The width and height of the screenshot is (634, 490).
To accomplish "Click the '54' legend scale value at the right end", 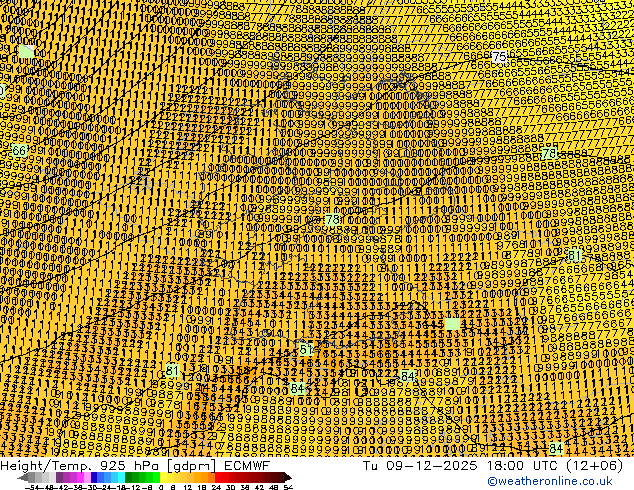I will coord(288,488).
